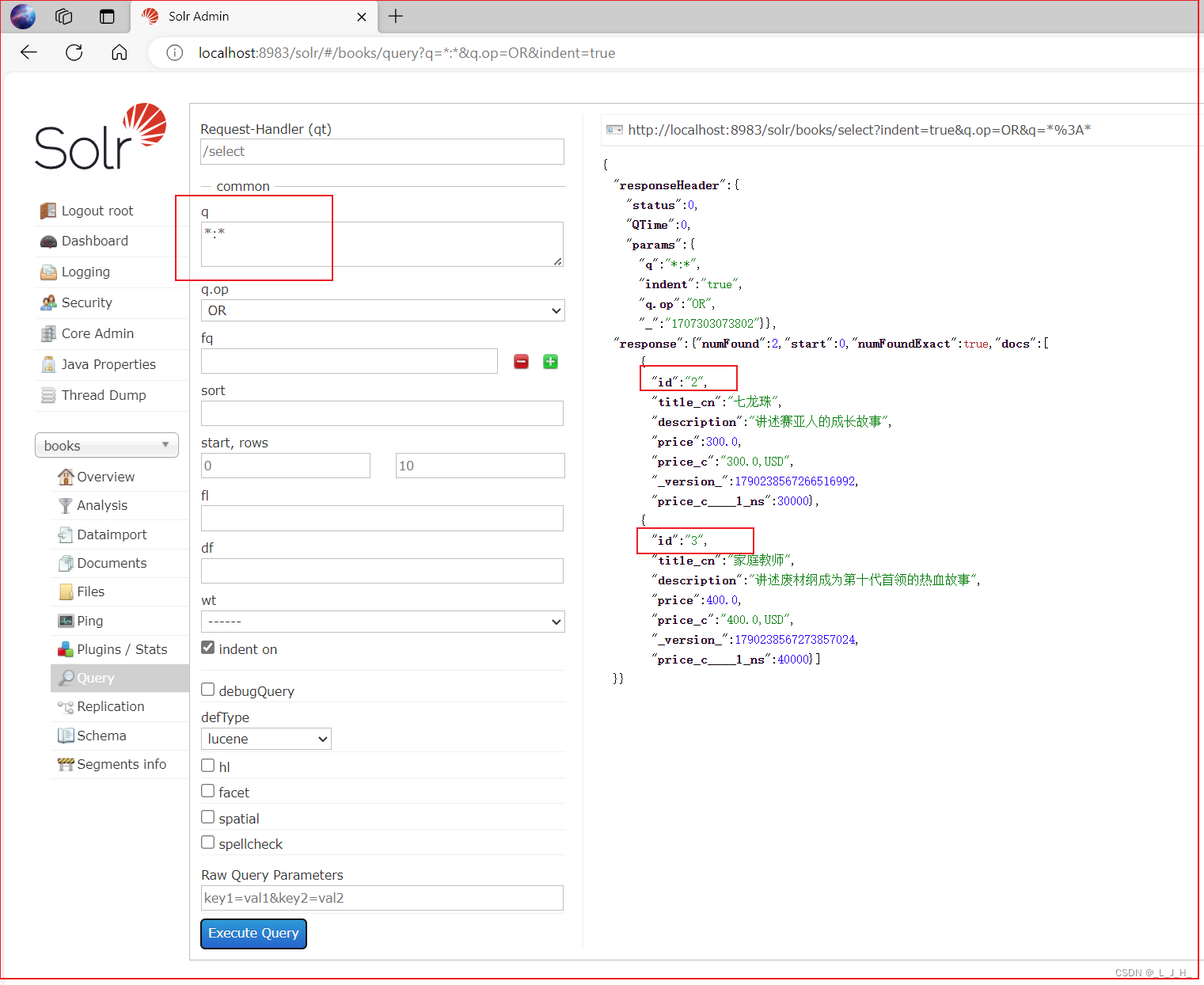The height and width of the screenshot is (985, 1204).
Task: Open the defType lucene dropdown
Action: (x=266, y=739)
